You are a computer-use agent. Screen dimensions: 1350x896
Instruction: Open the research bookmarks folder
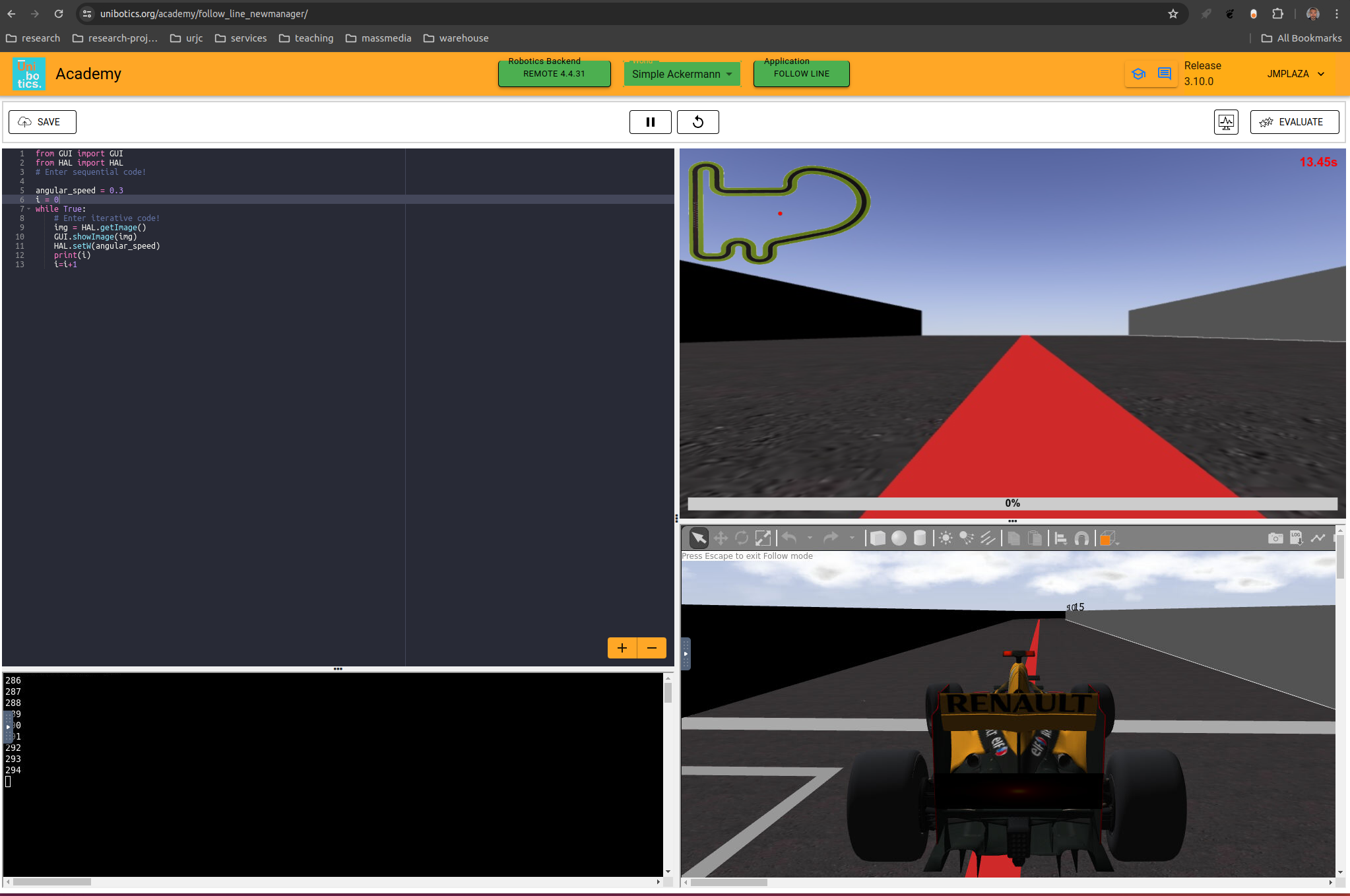point(33,38)
